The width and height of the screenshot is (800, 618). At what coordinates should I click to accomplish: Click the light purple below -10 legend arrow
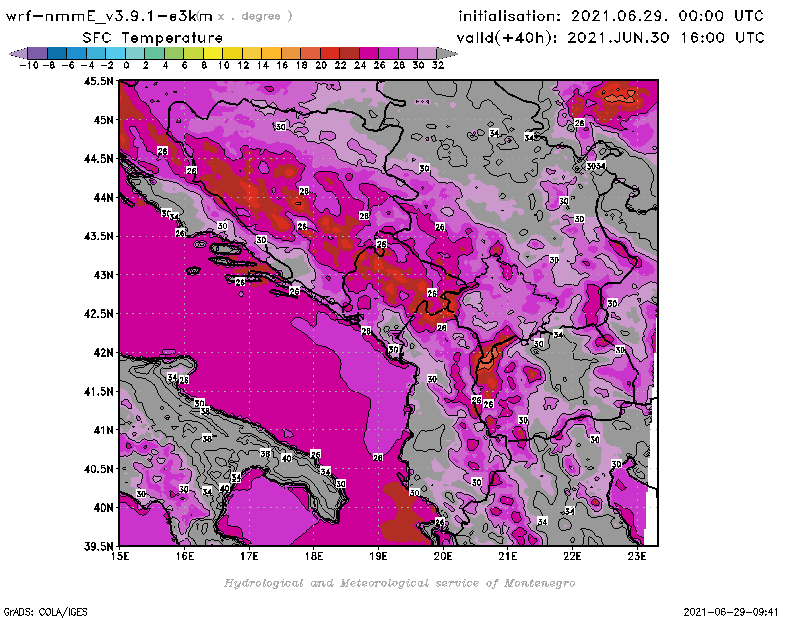coord(18,53)
